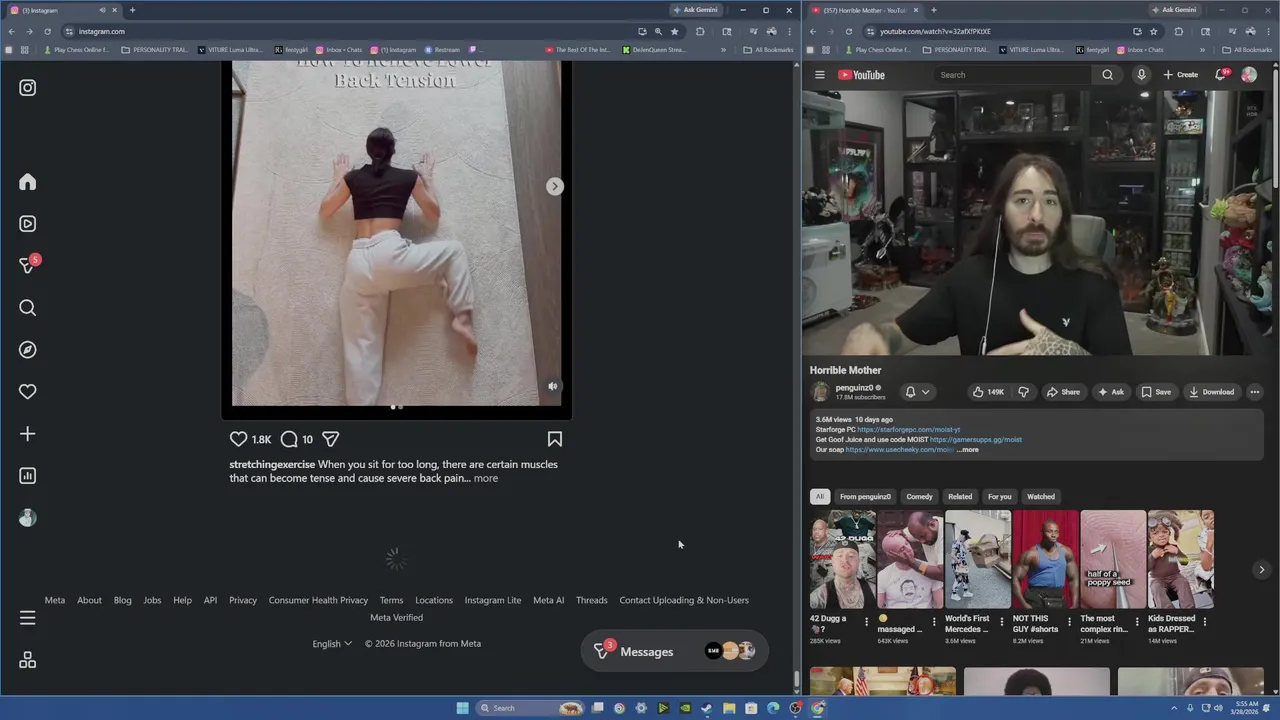Open Instagram Notifications heart icon

27,392
